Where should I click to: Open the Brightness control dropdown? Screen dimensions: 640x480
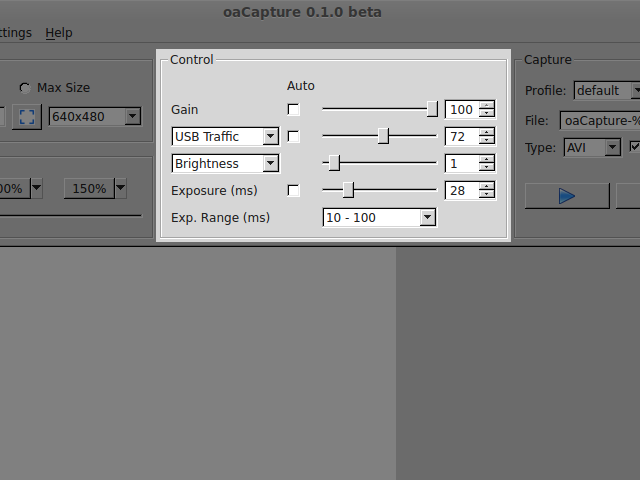pos(225,163)
